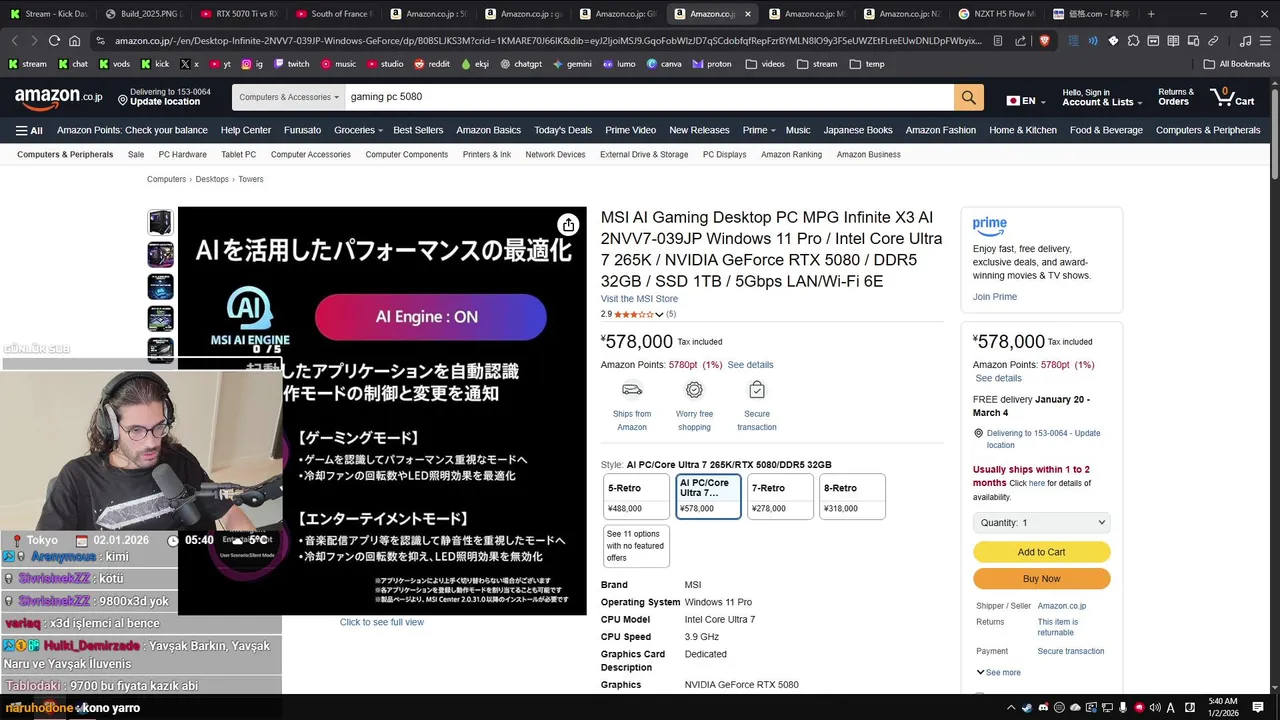1280x720 pixels.
Task: Click the Steam tray icon
Action: click(1027, 708)
